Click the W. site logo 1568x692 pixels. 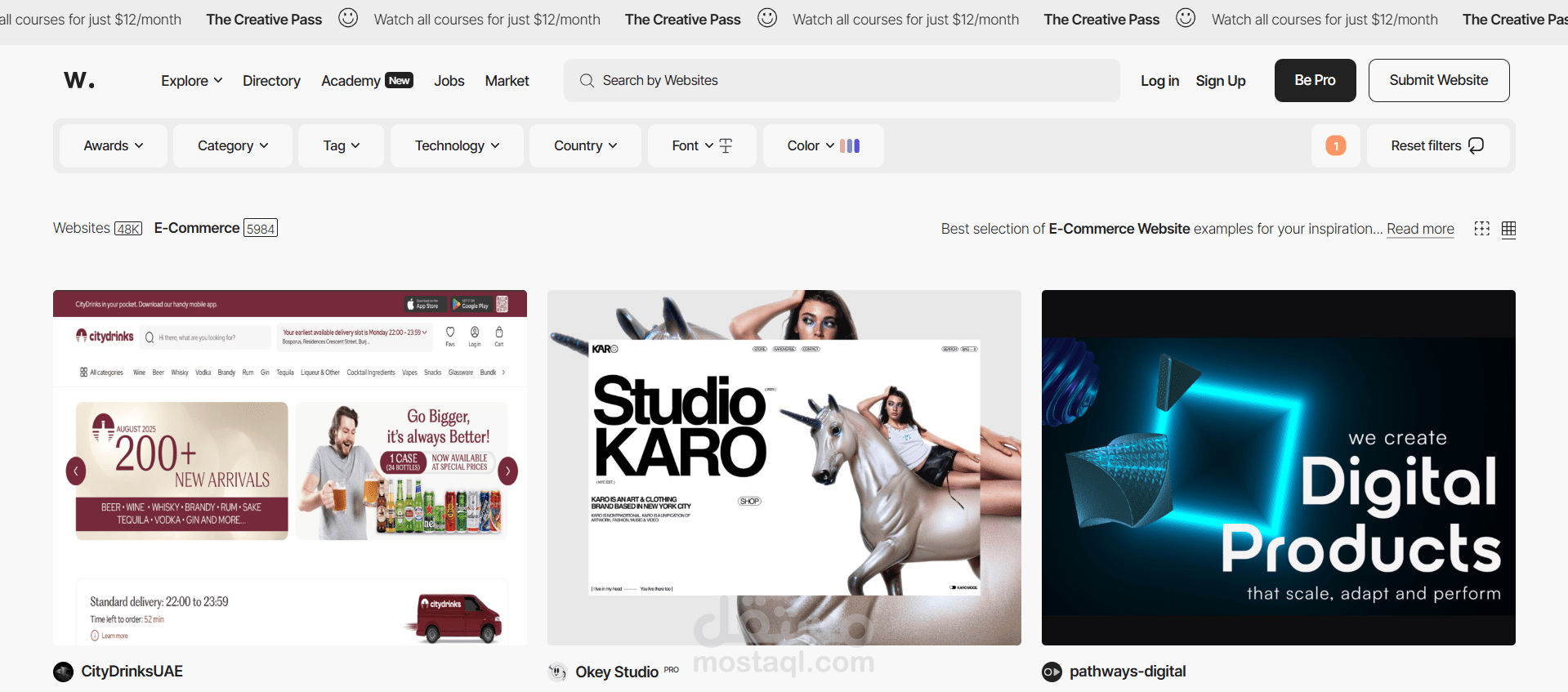tap(79, 80)
